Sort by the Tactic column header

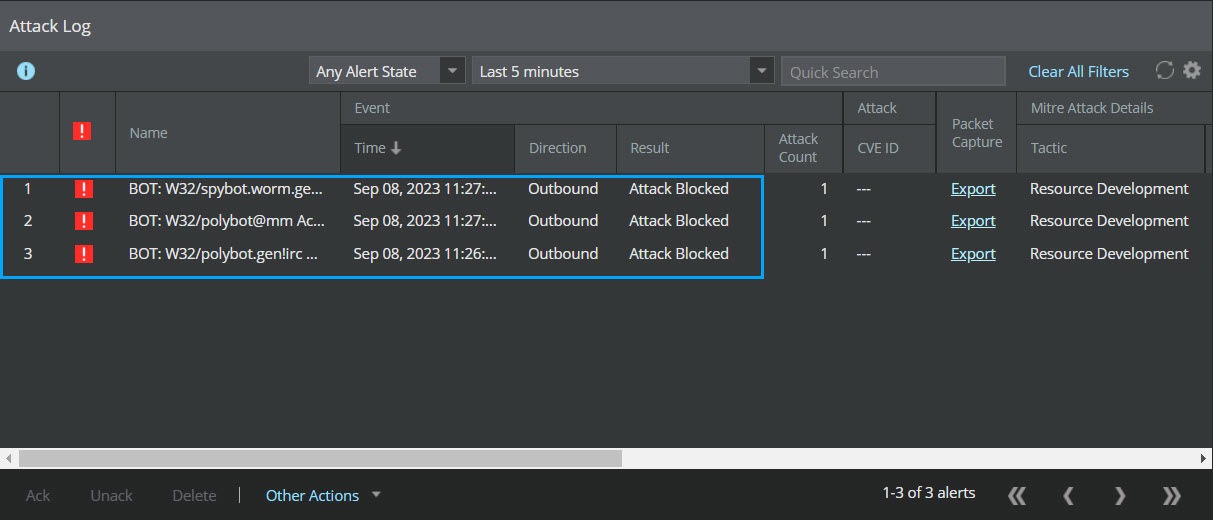[1110, 148]
